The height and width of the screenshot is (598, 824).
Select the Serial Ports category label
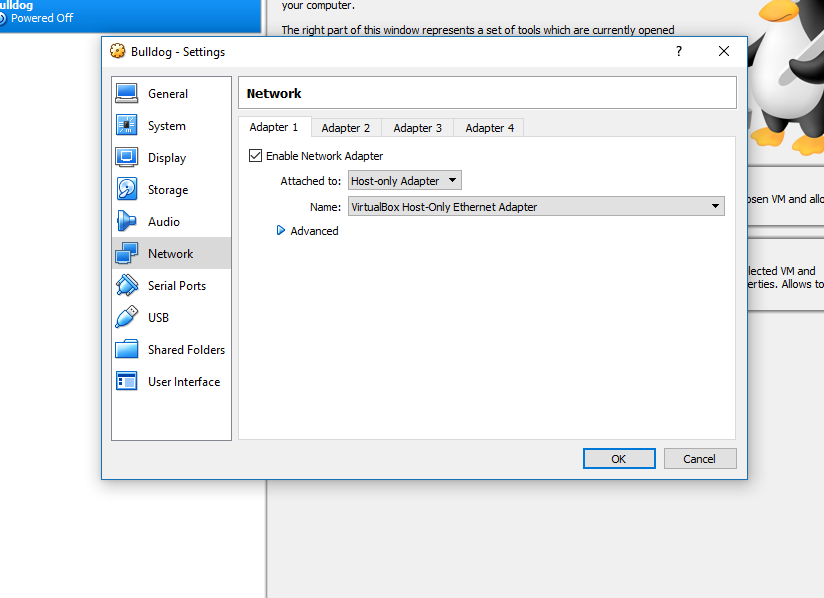coord(177,285)
